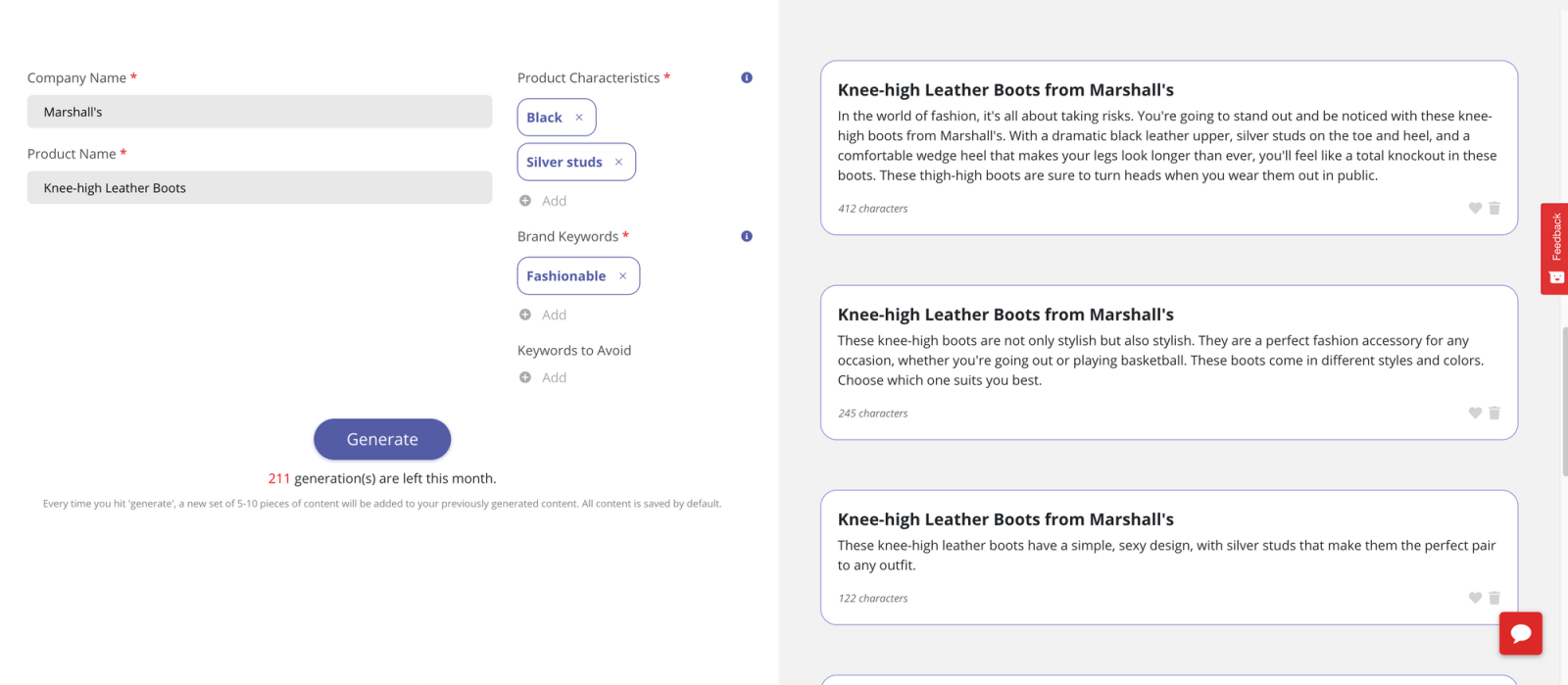Remove the Fashionable brand keyword
Screen dimensions: 1568x685
point(622,276)
